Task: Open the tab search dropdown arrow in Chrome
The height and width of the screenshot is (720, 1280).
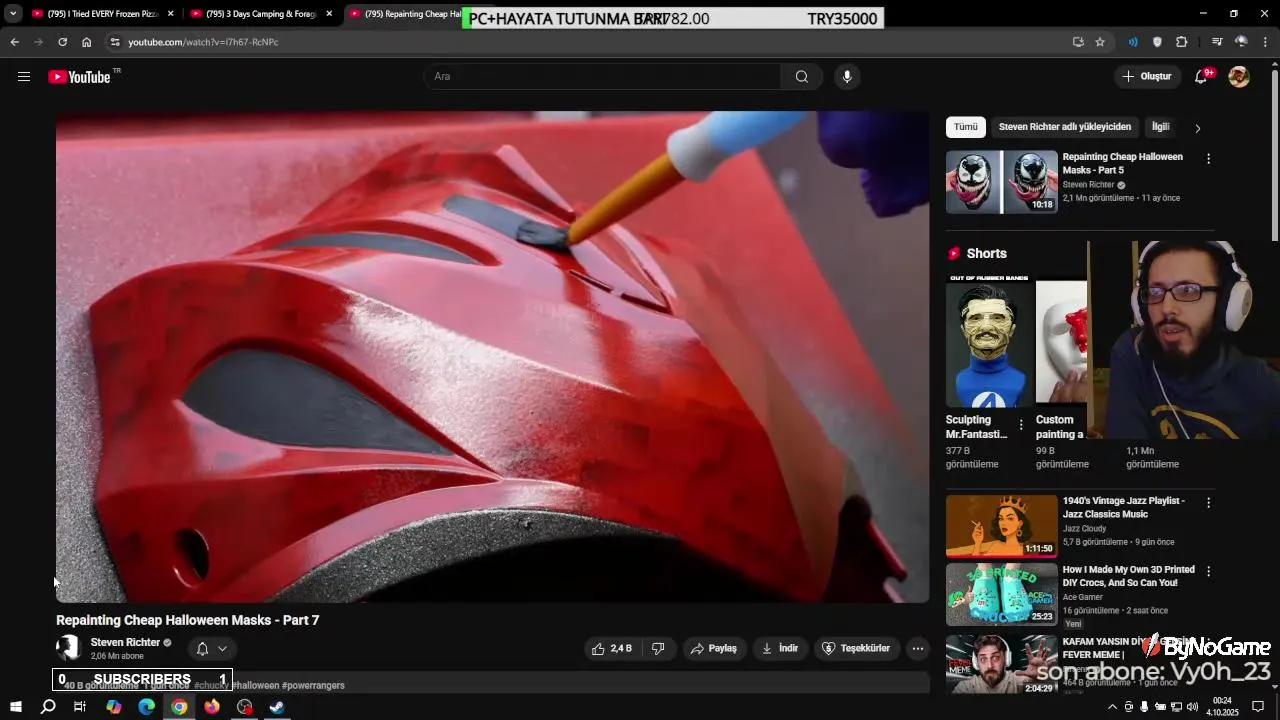Action: point(13,14)
